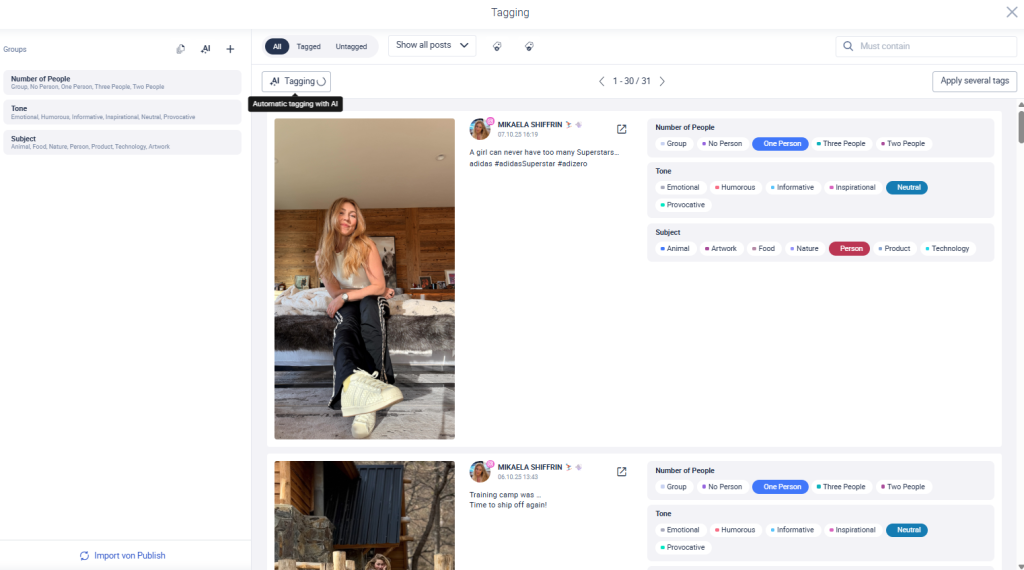Viewport: 1024px width, 570px height.
Task: Click the AI icon in Groups header
Action: click(205, 49)
